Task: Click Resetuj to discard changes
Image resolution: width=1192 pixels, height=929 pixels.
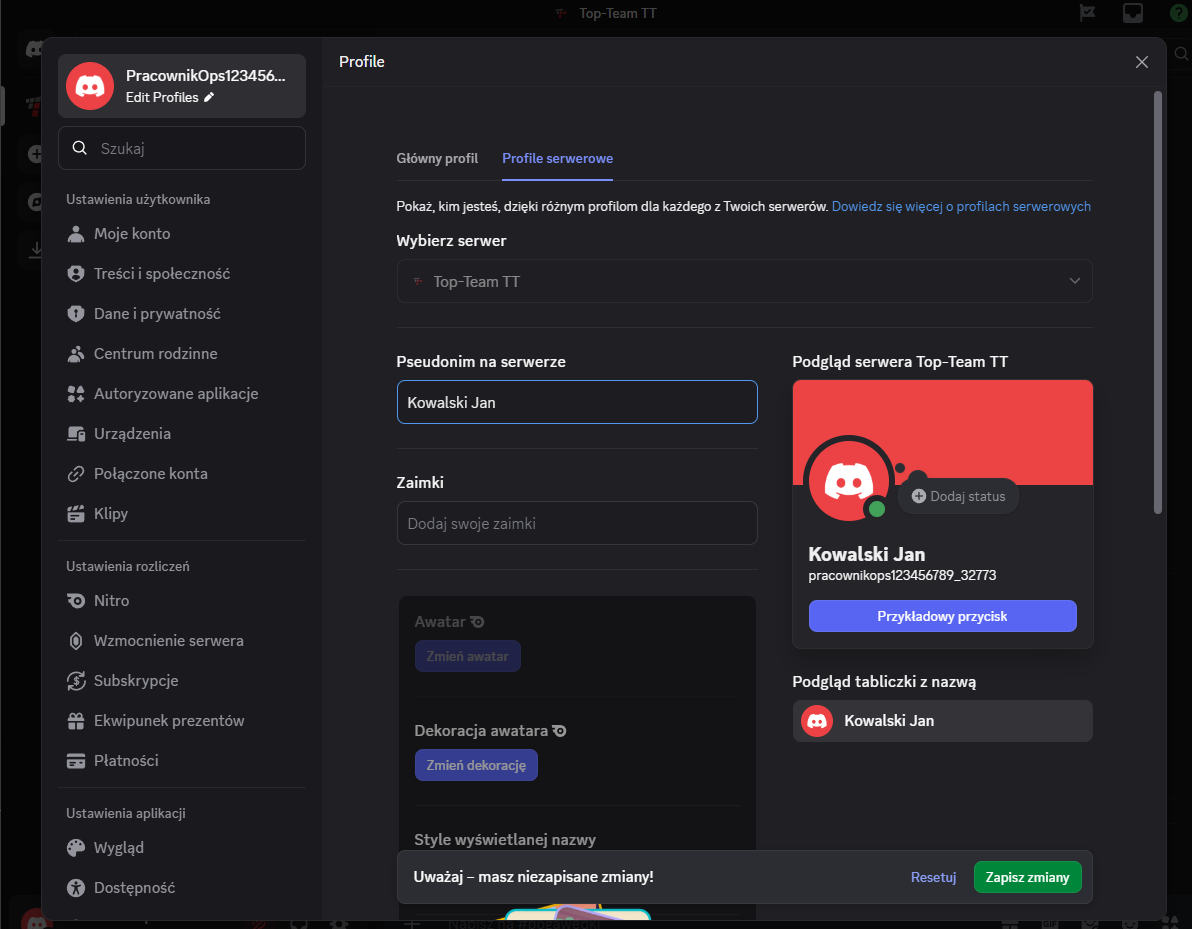Action: pyautogui.click(x=934, y=877)
